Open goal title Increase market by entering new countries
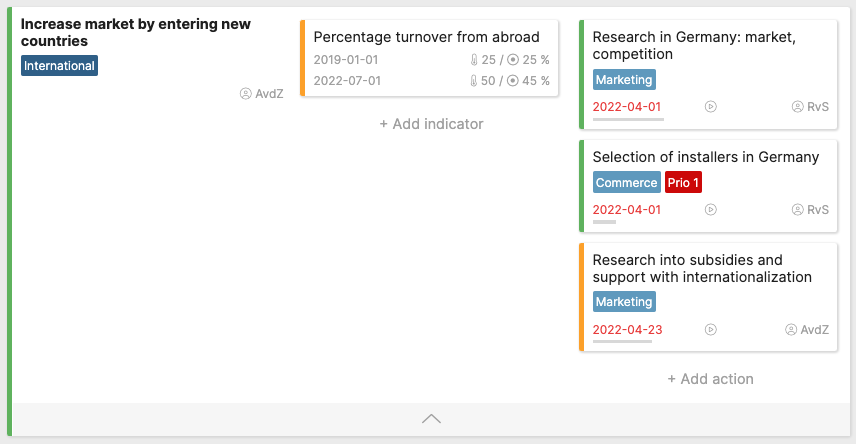Screen dimensions: 856x444 (x=136, y=32)
